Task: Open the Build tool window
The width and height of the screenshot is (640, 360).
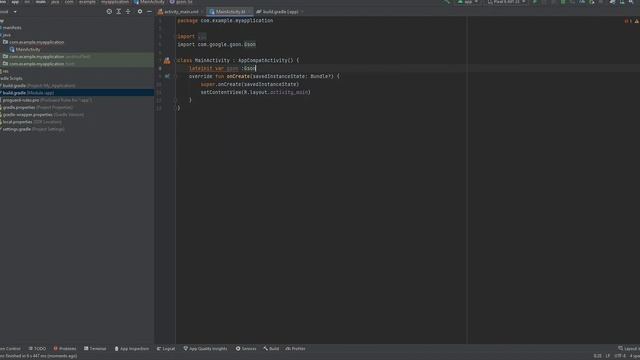Action: [x=271, y=349]
